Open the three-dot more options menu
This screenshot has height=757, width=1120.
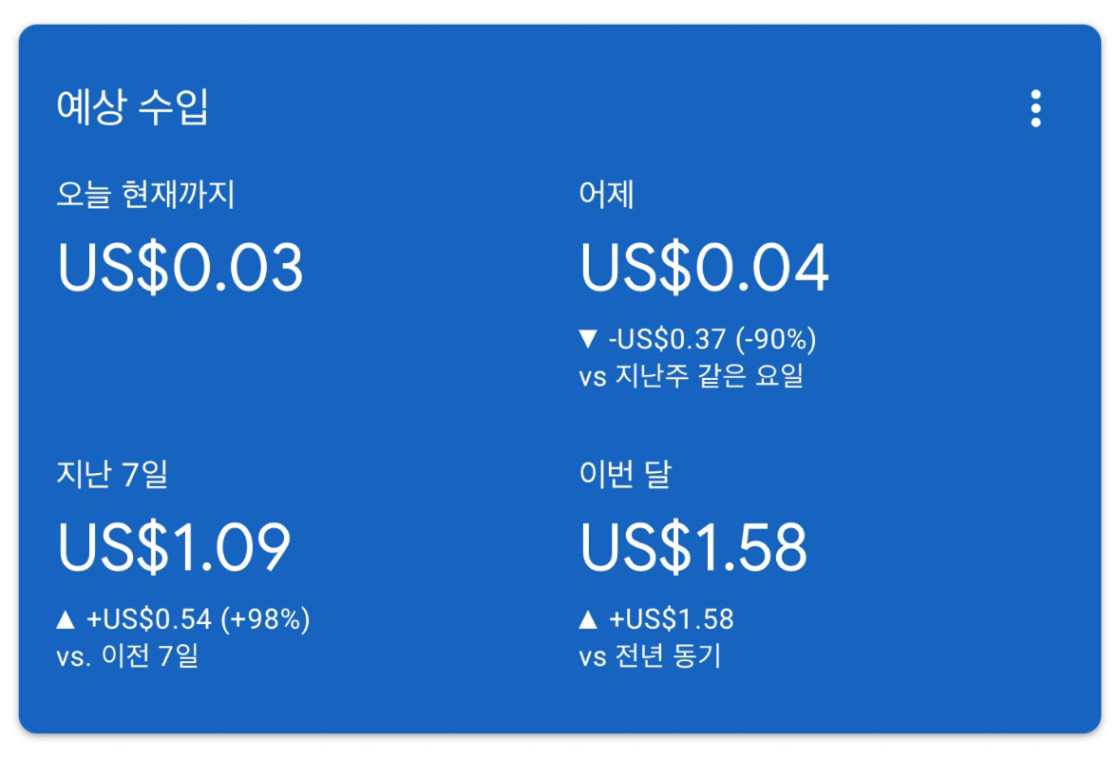pyautogui.click(x=1036, y=108)
